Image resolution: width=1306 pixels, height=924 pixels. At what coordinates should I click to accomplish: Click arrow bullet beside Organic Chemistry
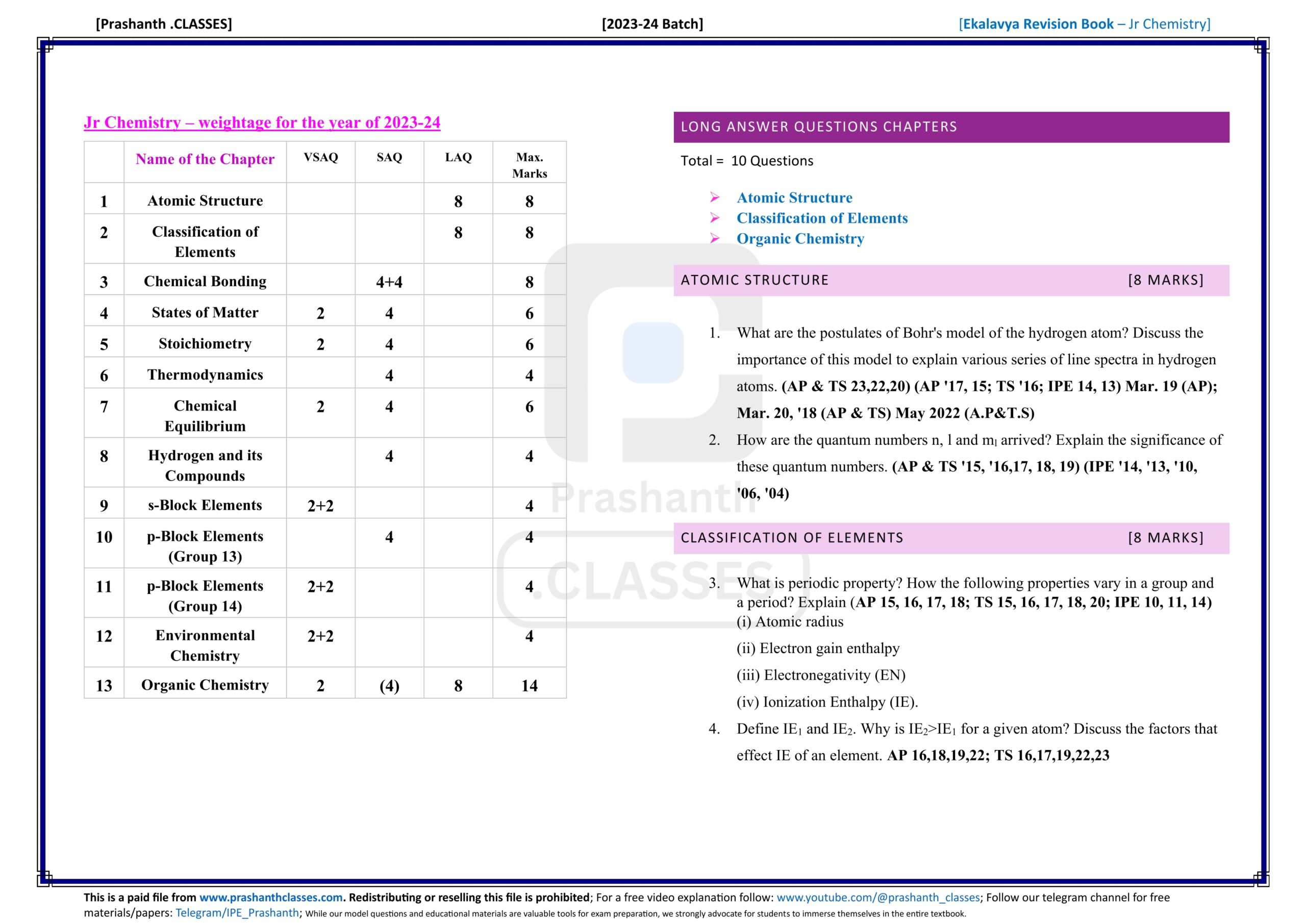pyautogui.click(x=714, y=238)
